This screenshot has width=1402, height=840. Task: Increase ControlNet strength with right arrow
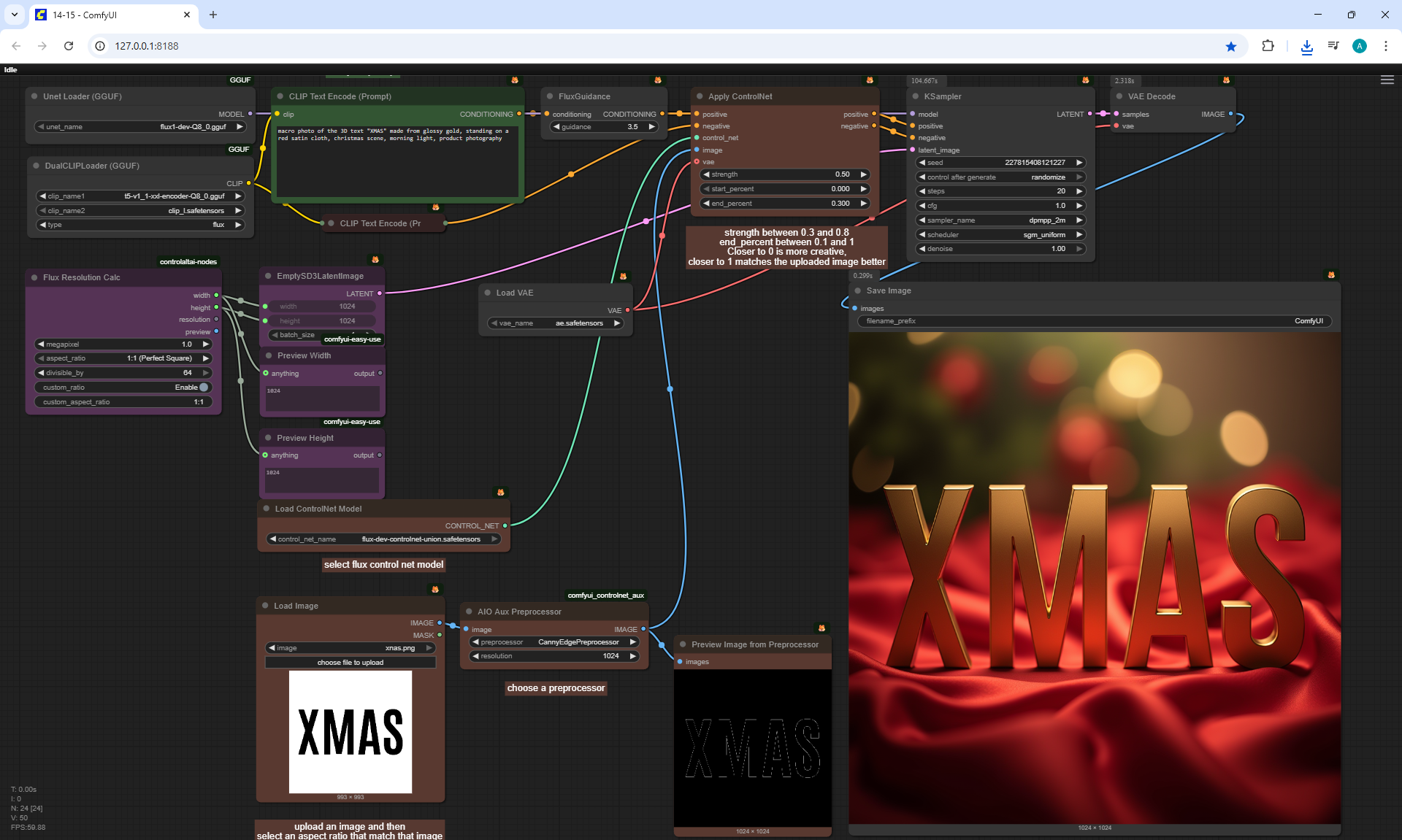[x=863, y=174]
